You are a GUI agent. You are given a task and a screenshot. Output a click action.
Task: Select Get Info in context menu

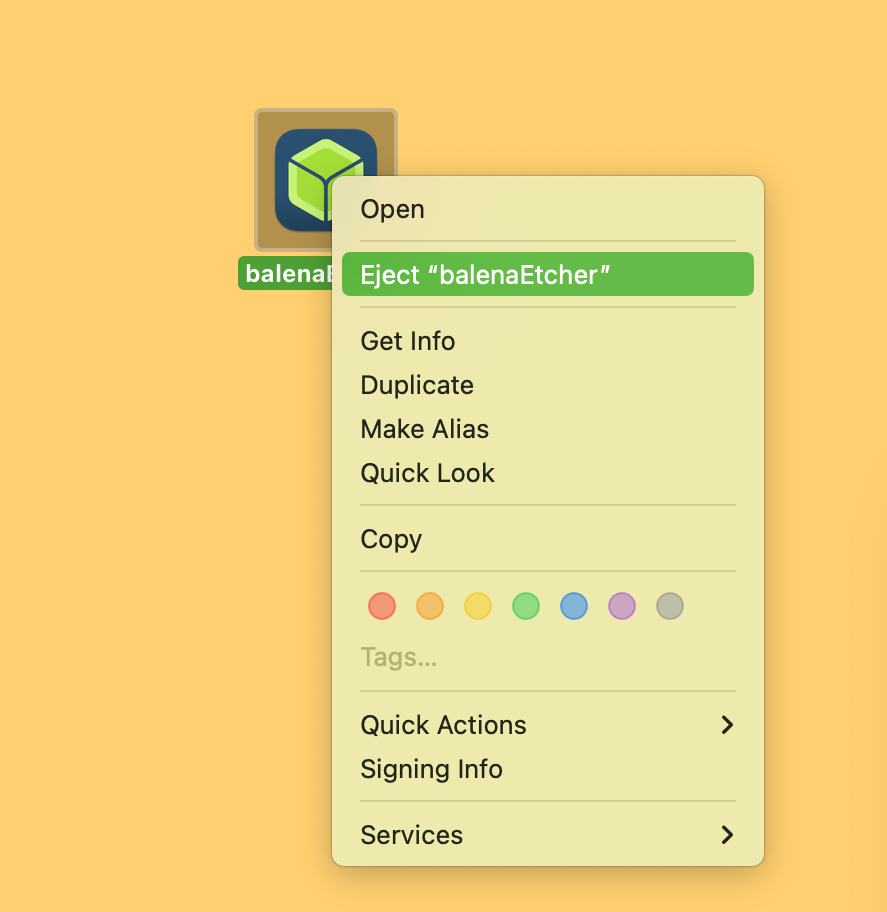[548, 341]
